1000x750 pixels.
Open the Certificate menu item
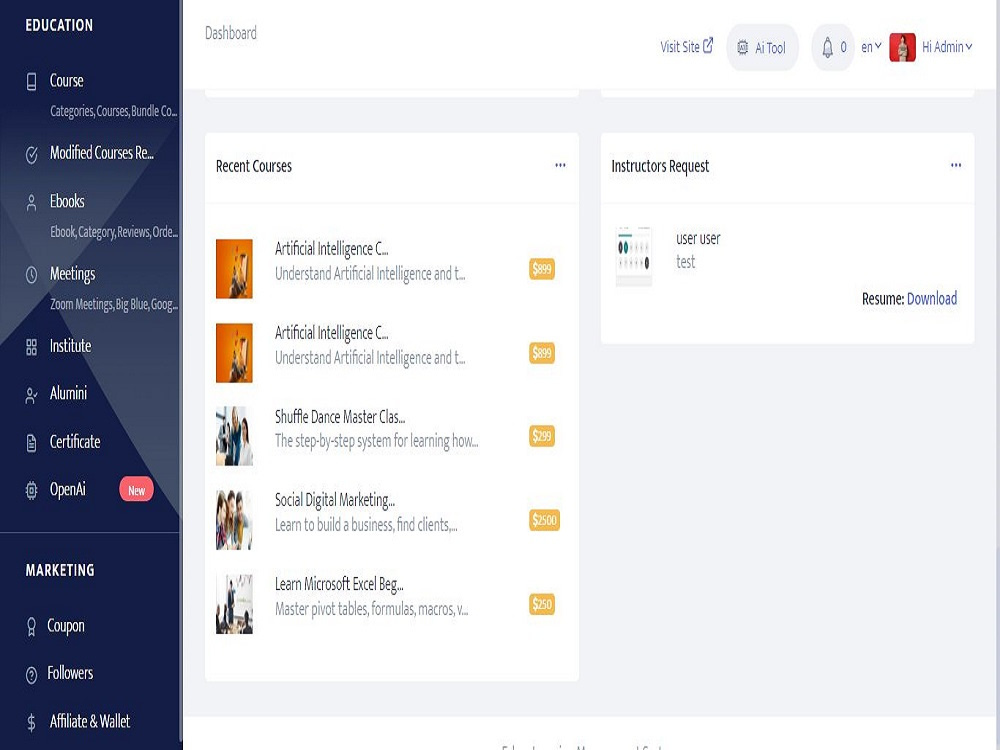pyautogui.click(x=75, y=442)
